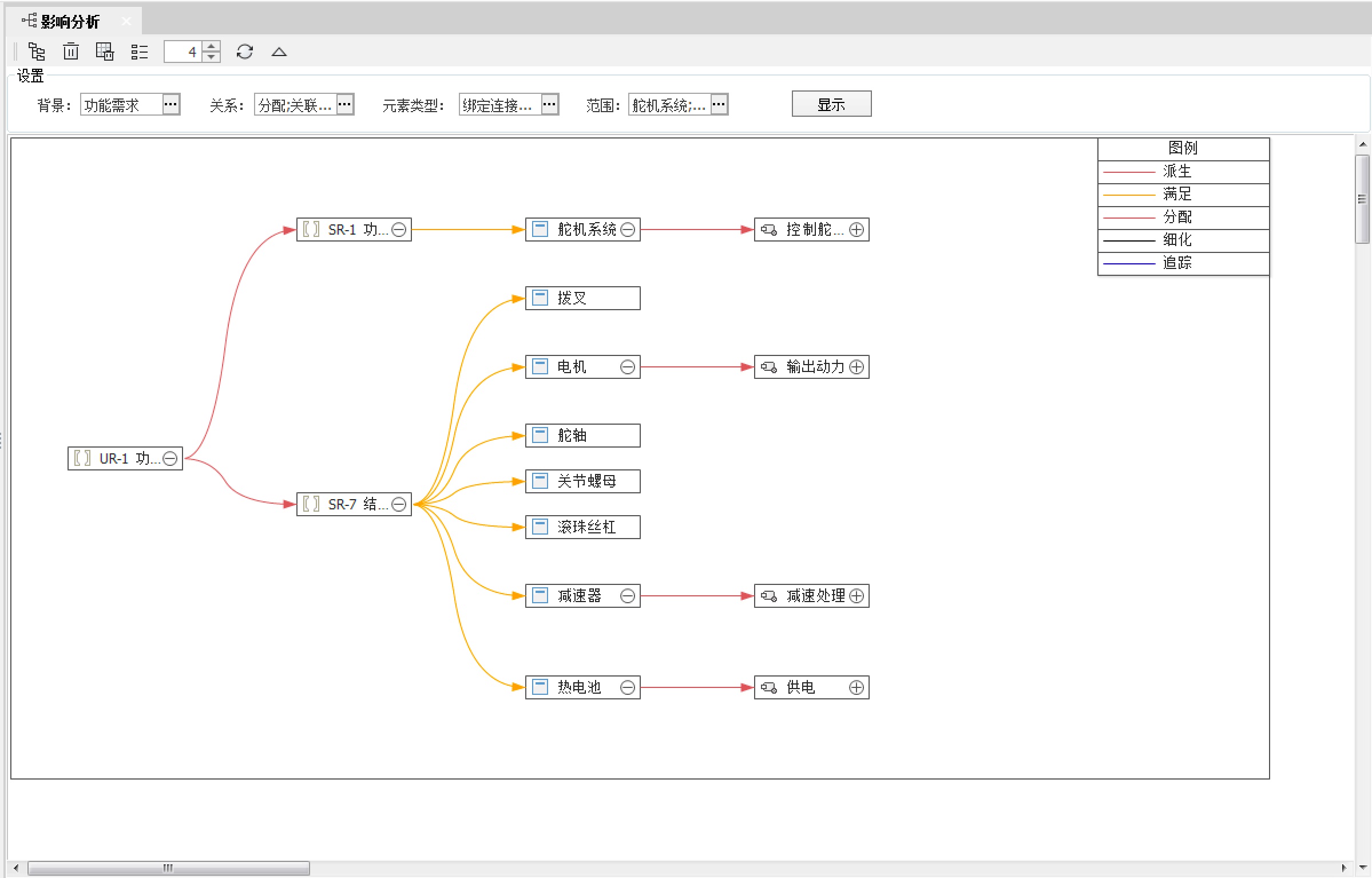Click the 显示 button
This screenshot has height=878, width=1372.
coord(831,104)
